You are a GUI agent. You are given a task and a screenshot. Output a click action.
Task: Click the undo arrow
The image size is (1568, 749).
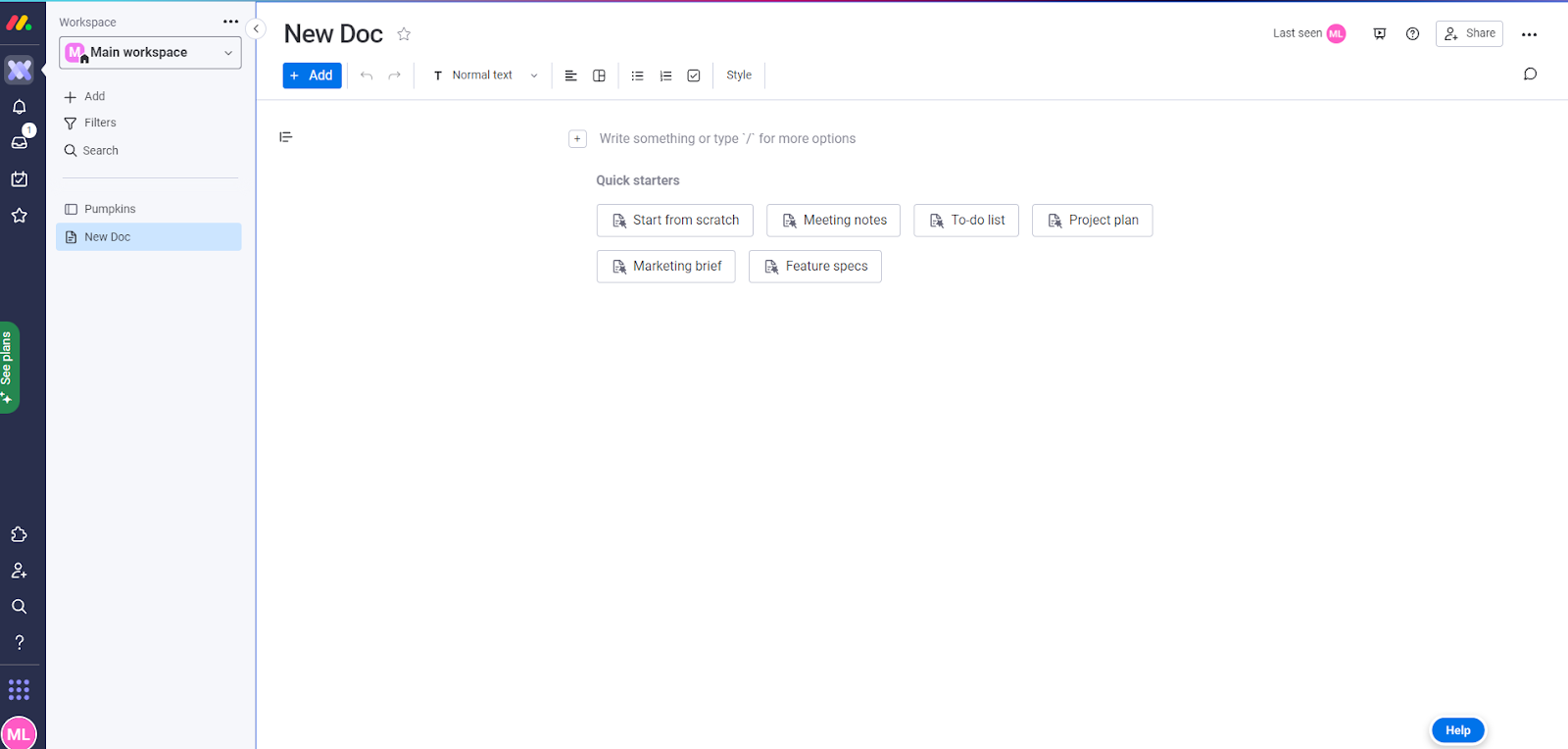pos(367,75)
